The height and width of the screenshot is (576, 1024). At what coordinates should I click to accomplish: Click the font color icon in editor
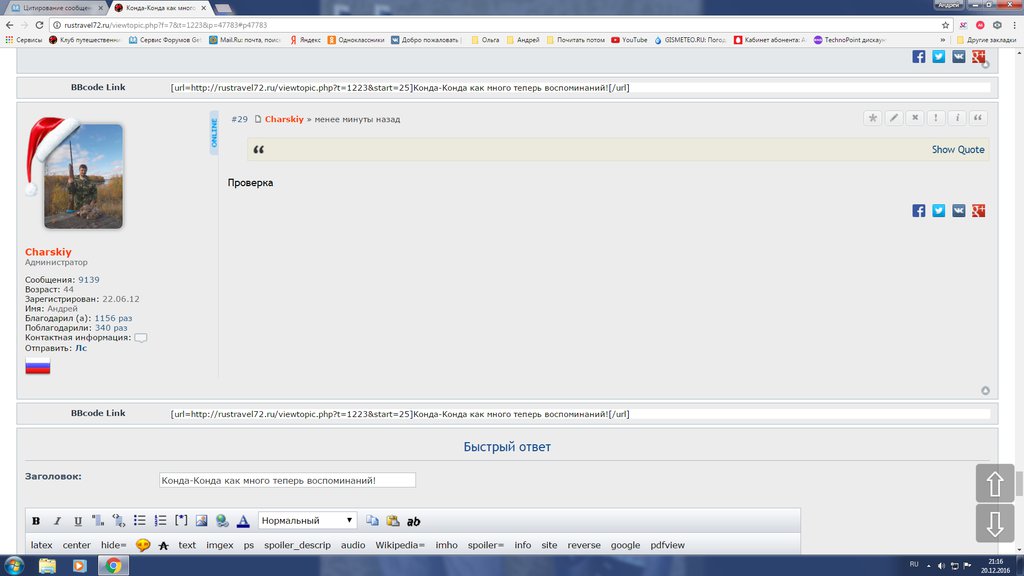(242, 521)
